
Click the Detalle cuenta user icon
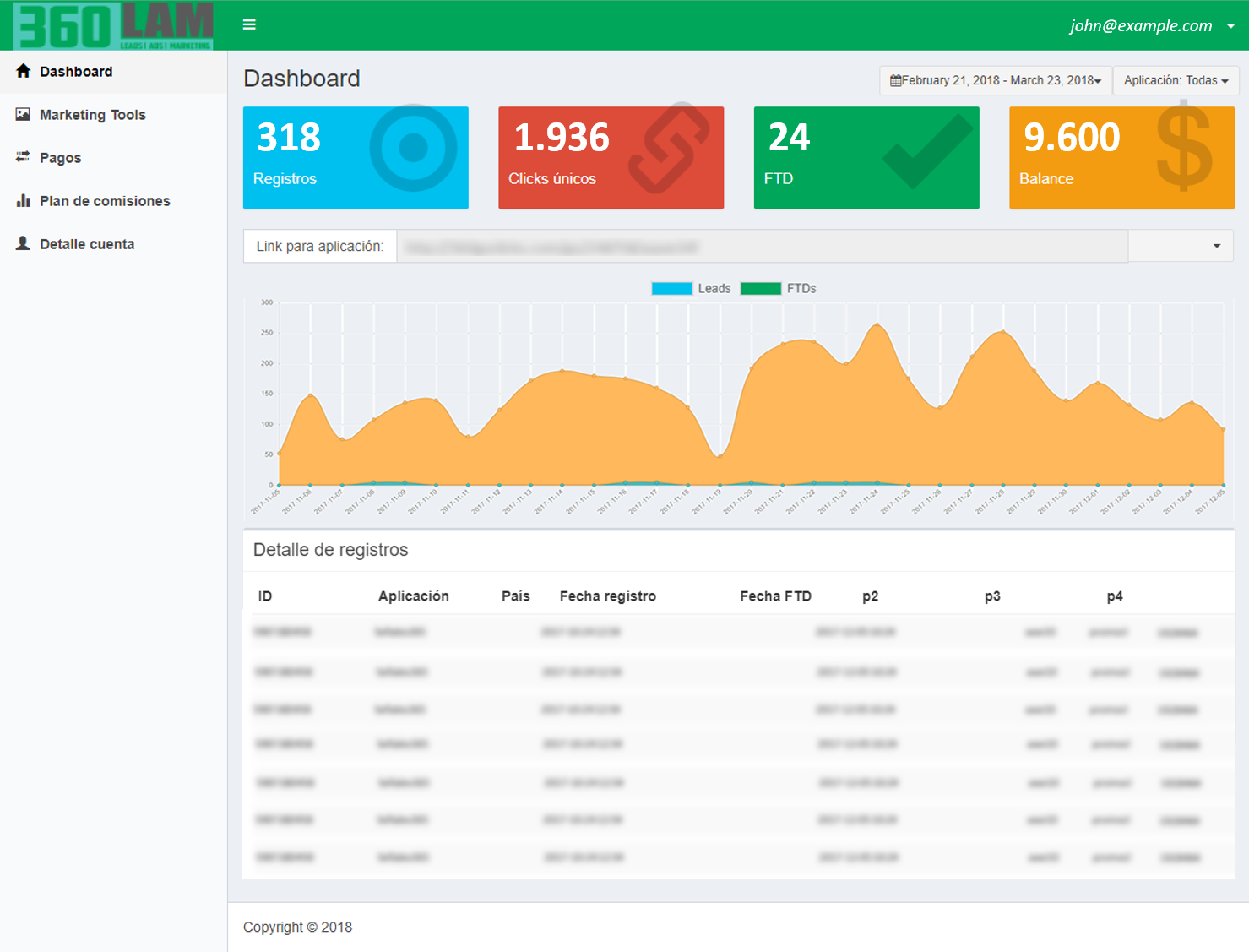(23, 243)
